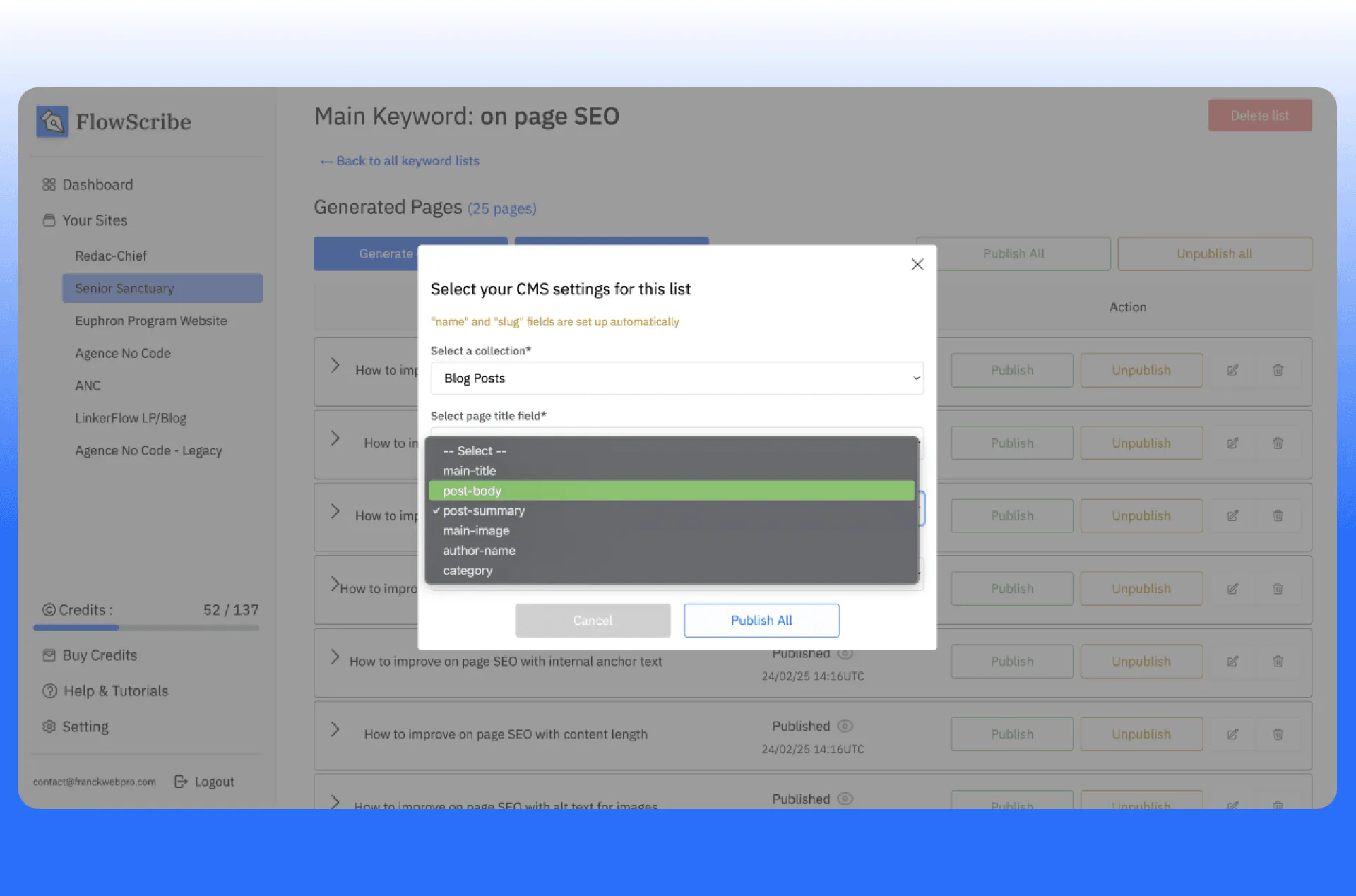1356x896 pixels.
Task: Click the FlowScribe logo icon
Action: tap(52, 121)
